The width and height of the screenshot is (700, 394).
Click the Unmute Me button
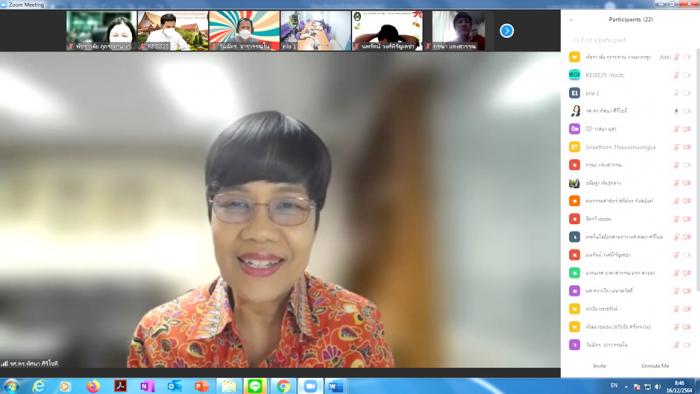[x=655, y=366]
